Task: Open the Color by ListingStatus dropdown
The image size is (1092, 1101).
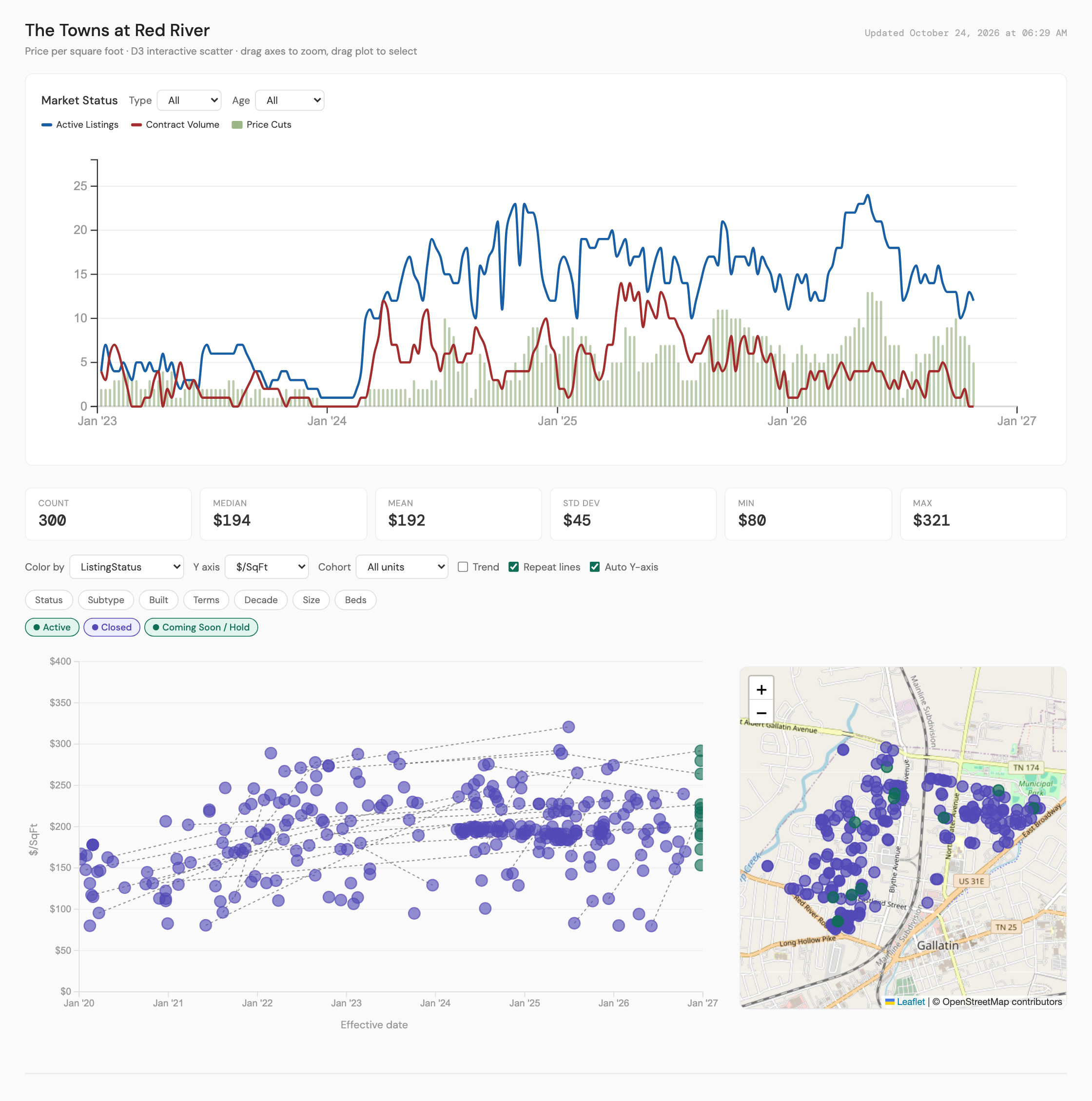Action: coord(126,567)
